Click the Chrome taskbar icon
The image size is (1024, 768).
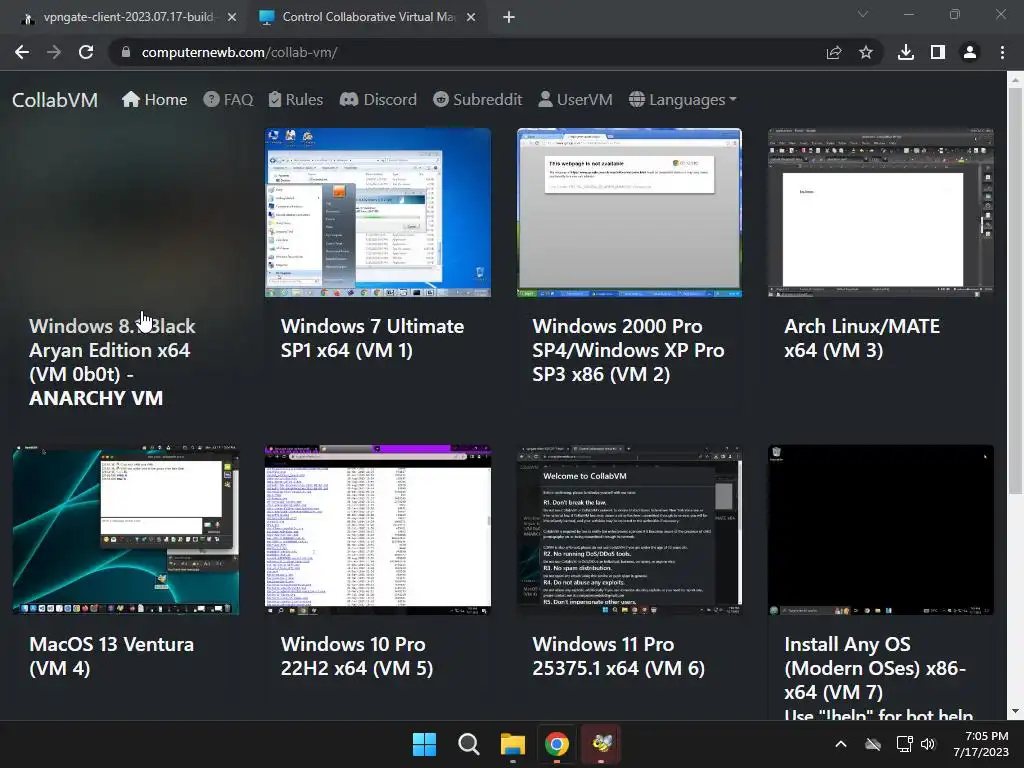coord(557,744)
